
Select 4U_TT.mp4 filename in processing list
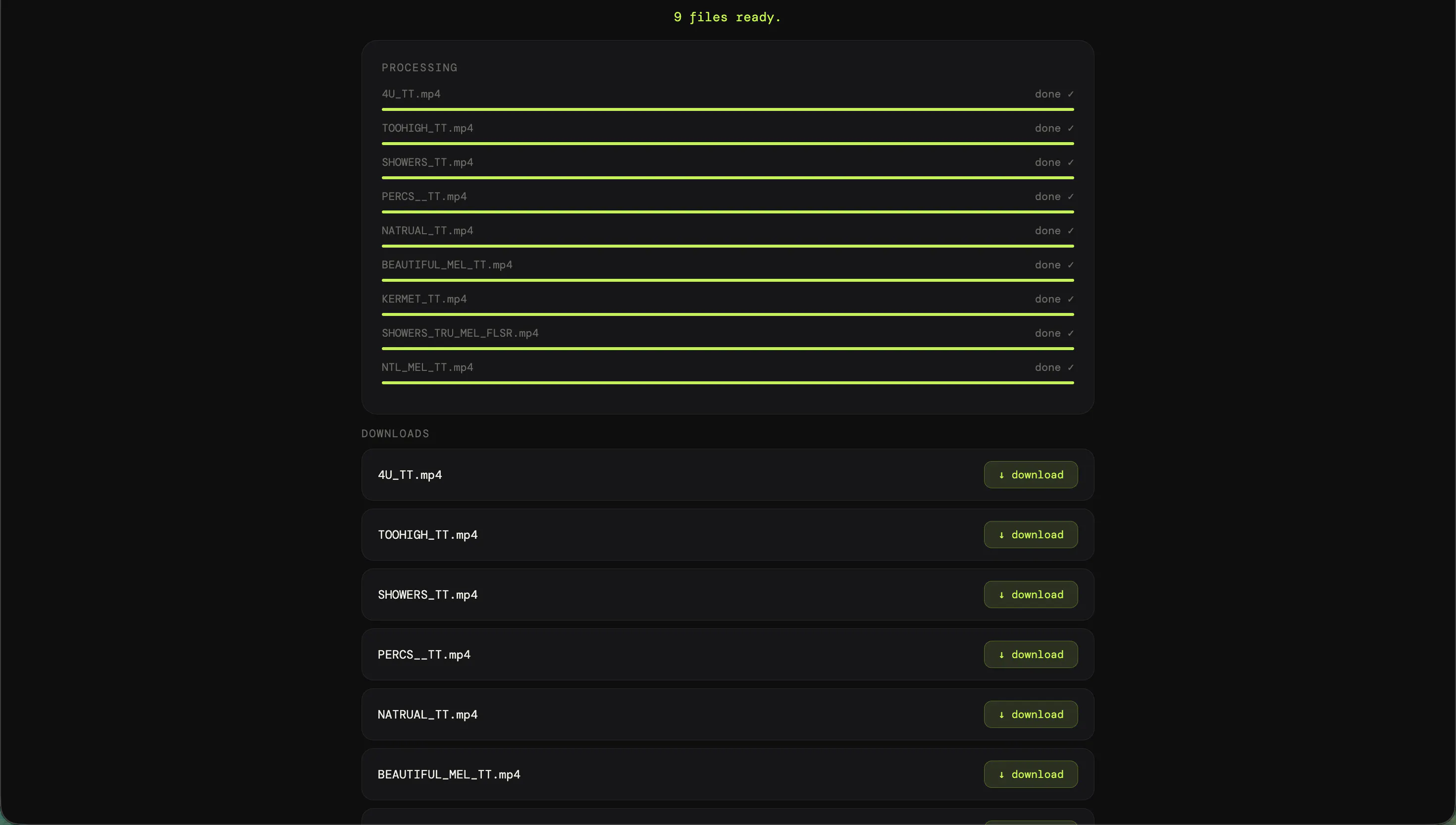411,94
